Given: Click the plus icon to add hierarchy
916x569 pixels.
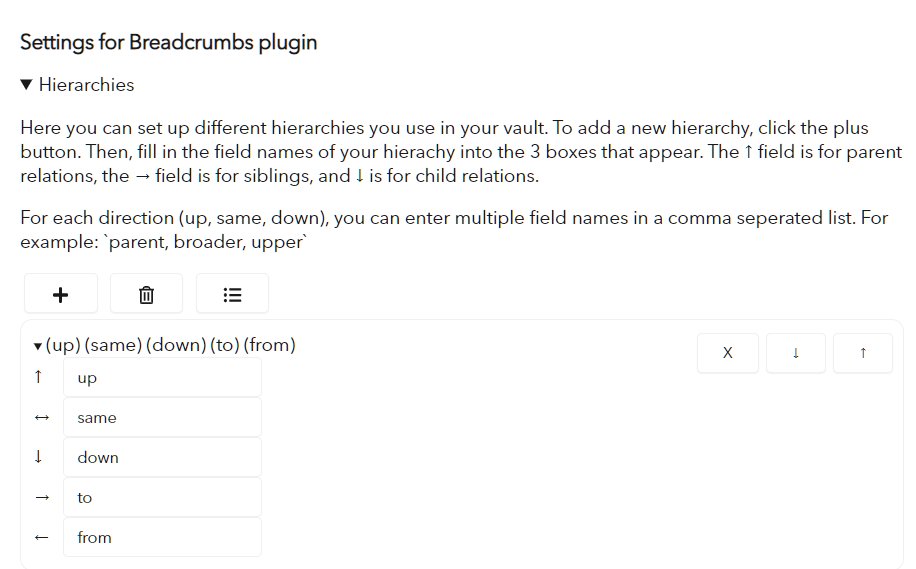Looking at the screenshot, I should (61, 294).
